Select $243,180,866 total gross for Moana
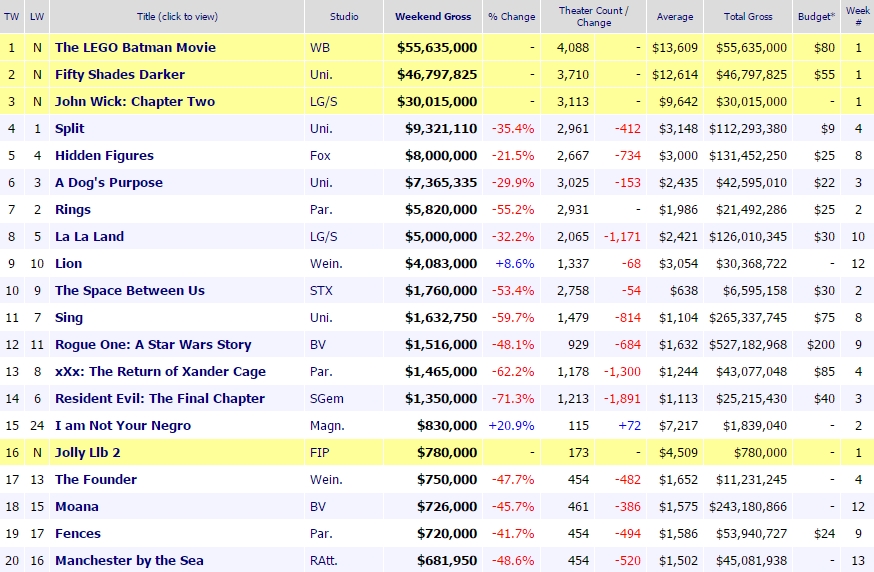874x572 pixels. click(748, 507)
